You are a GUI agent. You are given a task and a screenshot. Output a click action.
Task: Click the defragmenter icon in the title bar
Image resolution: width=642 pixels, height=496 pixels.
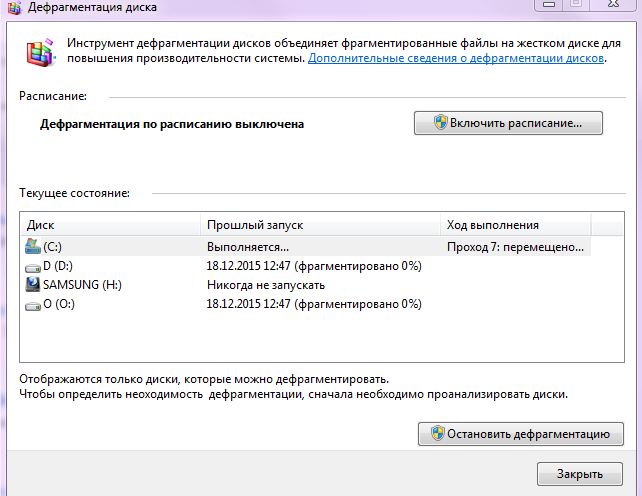click(16, 6)
